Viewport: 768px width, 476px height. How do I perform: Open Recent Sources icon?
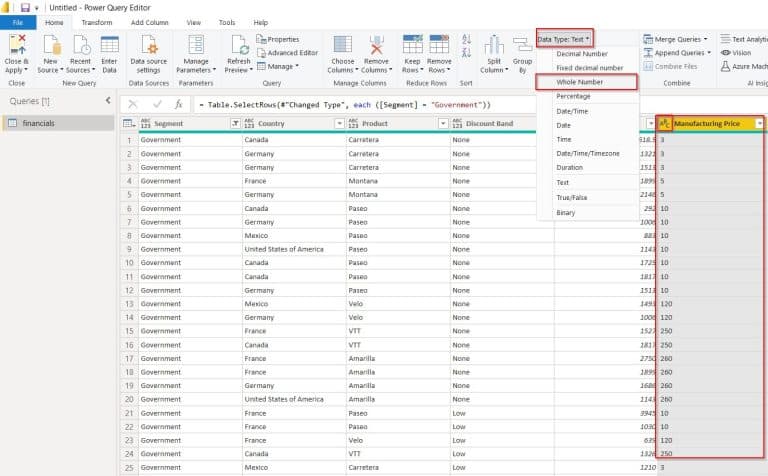81,45
